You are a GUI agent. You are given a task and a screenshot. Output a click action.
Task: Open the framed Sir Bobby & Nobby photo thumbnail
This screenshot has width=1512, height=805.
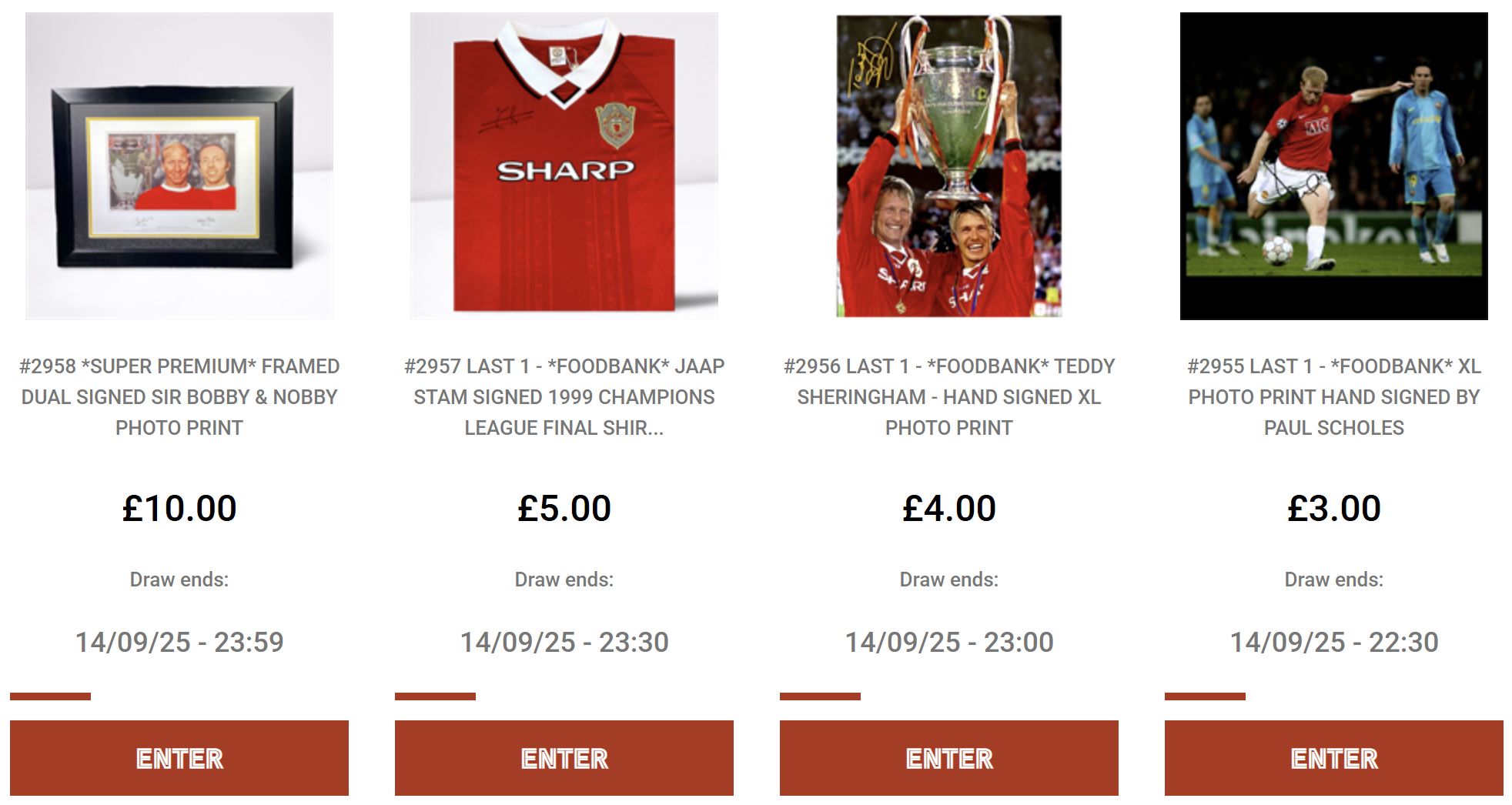pos(179,165)
